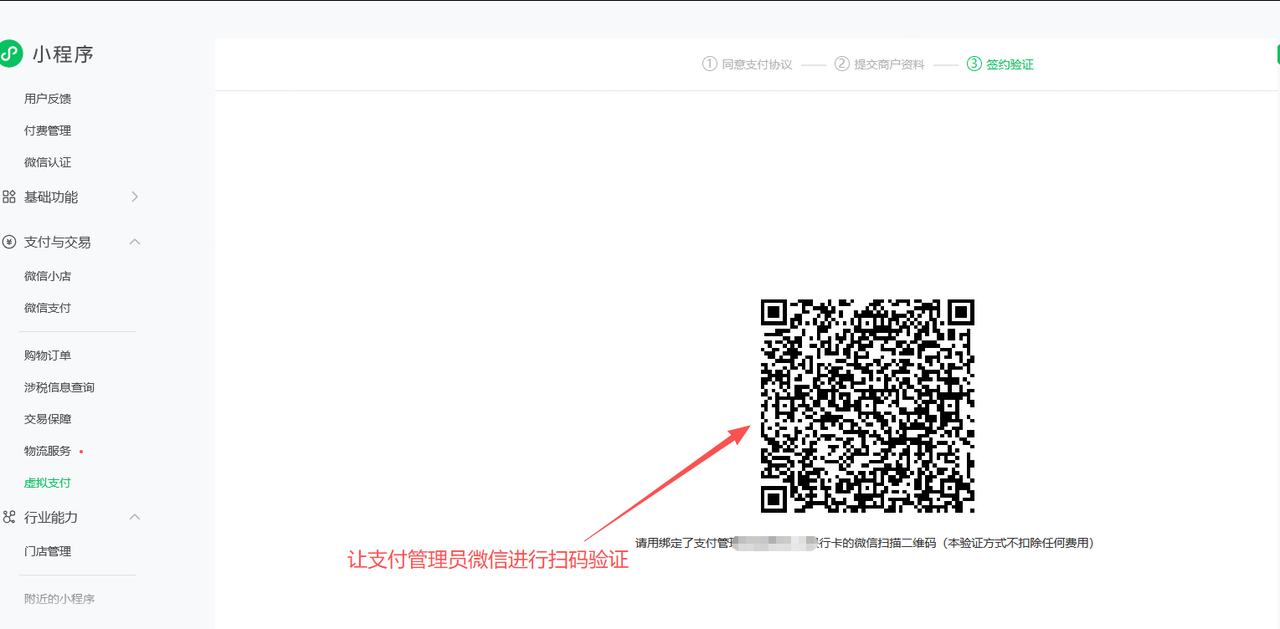
Task: Click the 支付与交易 section label
Action: click(x=57, y=242)
